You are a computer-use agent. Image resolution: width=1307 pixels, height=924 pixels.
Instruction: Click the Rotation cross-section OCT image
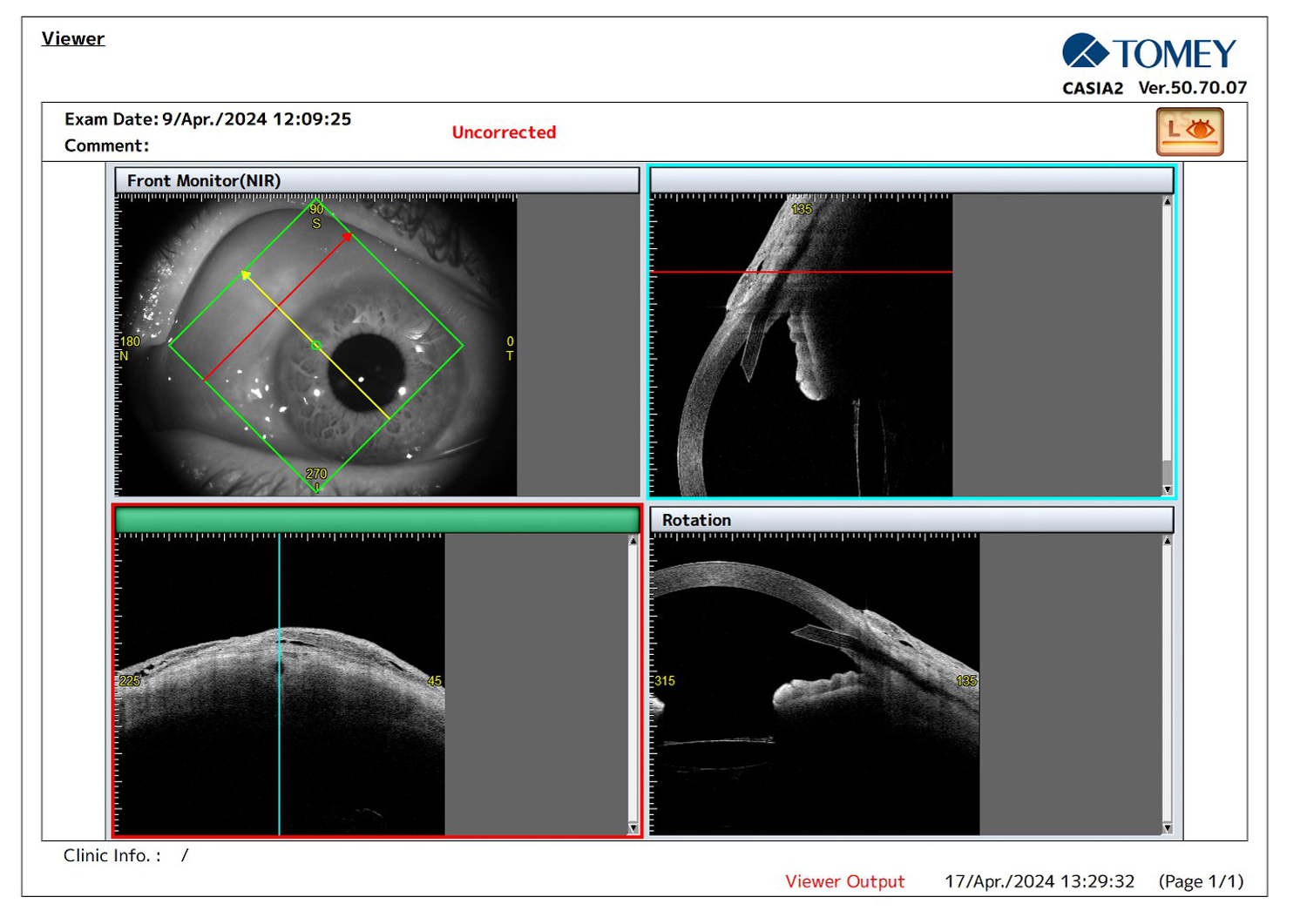(x=815, y=685)
